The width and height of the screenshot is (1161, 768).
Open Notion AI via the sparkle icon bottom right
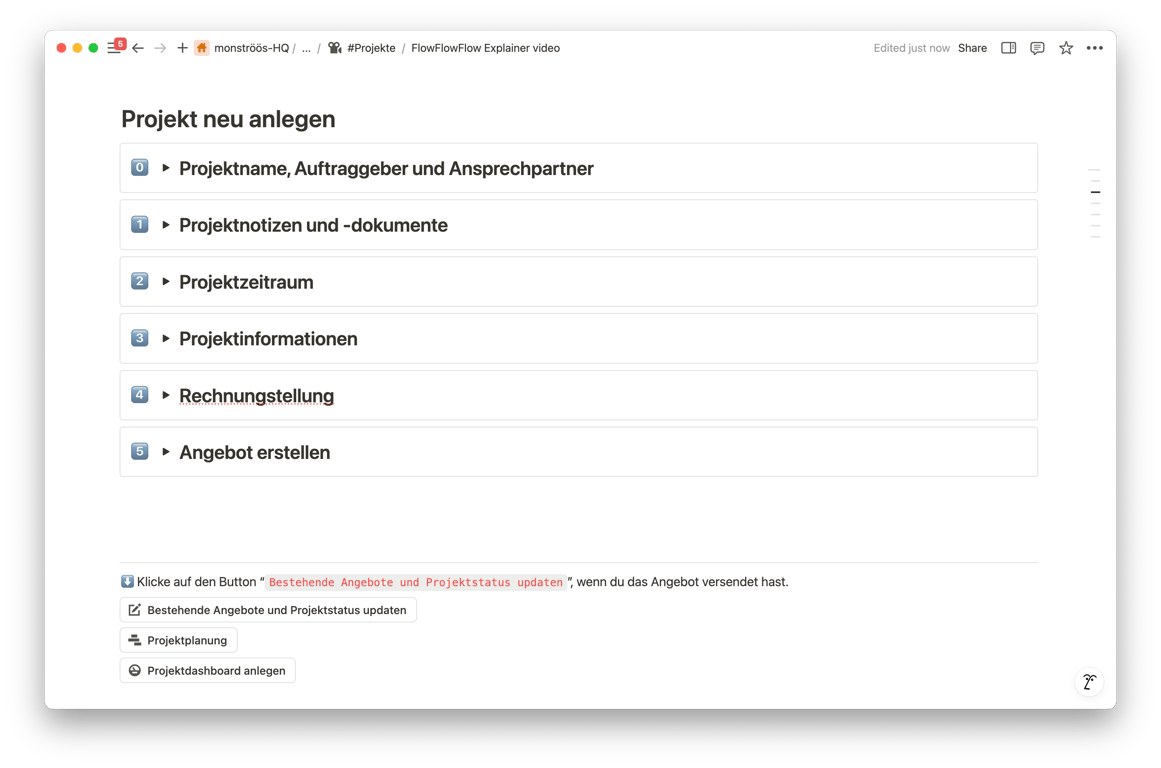point(1089,681)
